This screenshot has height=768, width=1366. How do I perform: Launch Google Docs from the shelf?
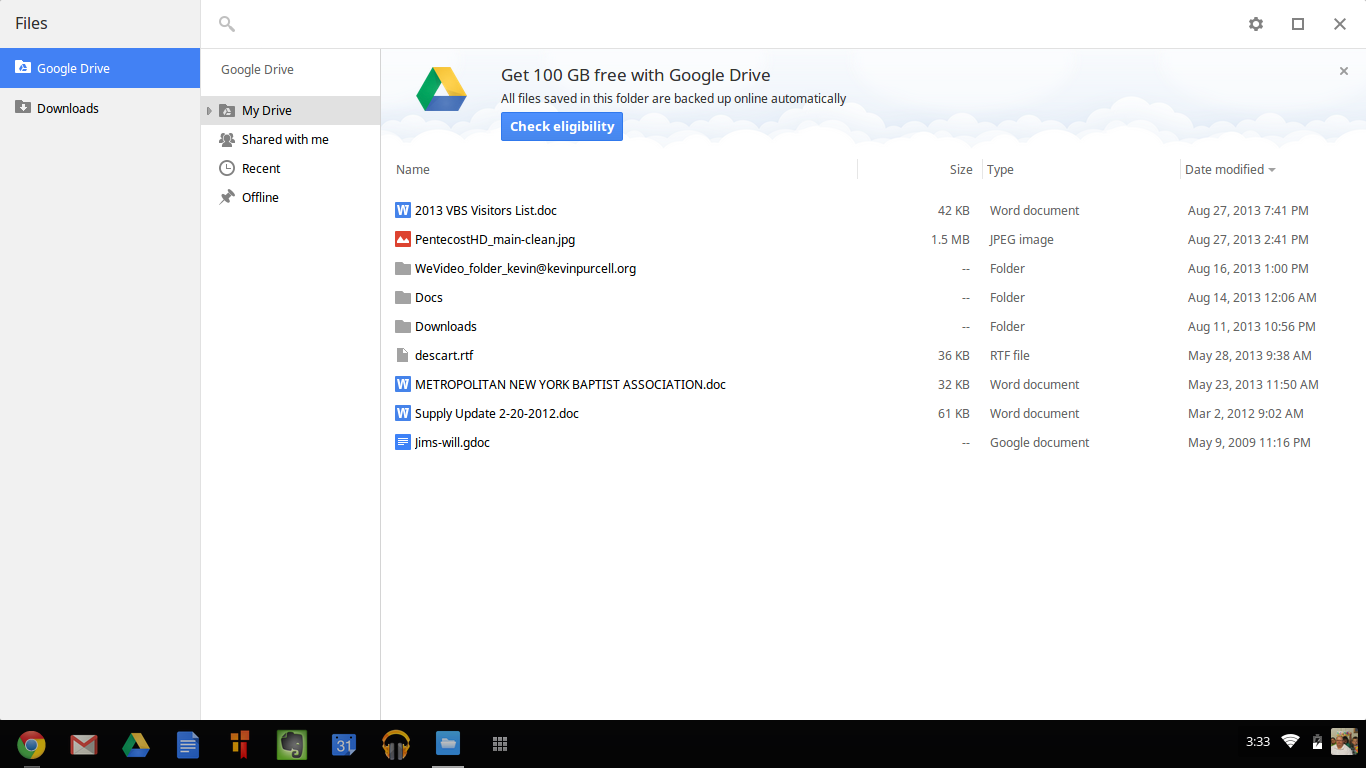[188, 745]
